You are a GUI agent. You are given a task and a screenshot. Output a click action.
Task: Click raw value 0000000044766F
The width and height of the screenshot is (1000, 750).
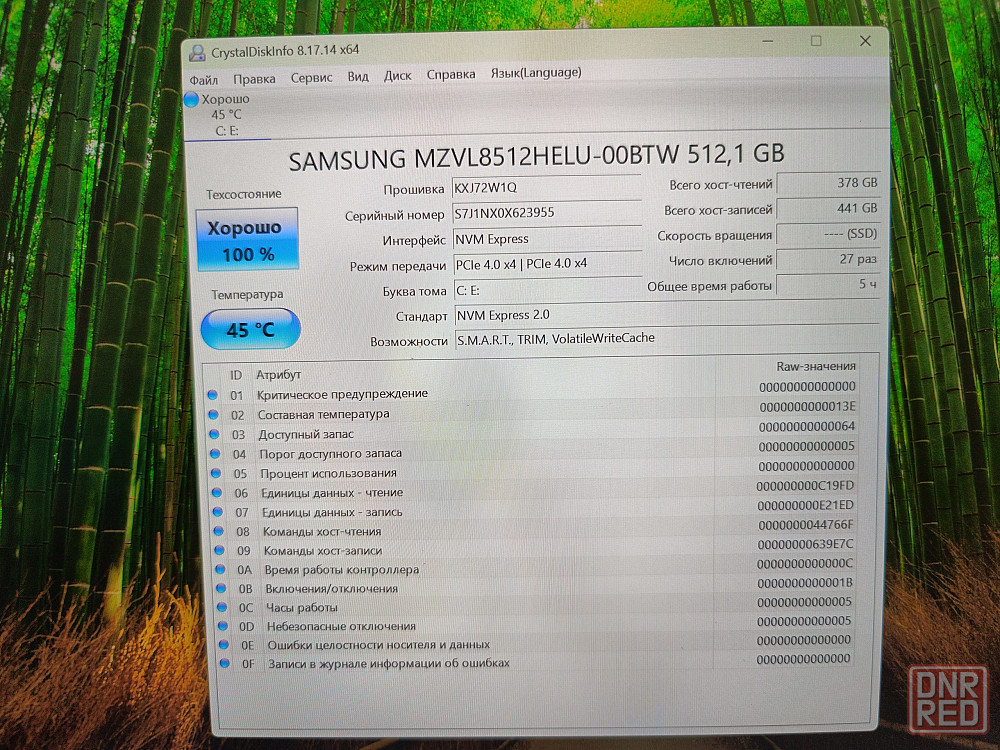[805, 526]
